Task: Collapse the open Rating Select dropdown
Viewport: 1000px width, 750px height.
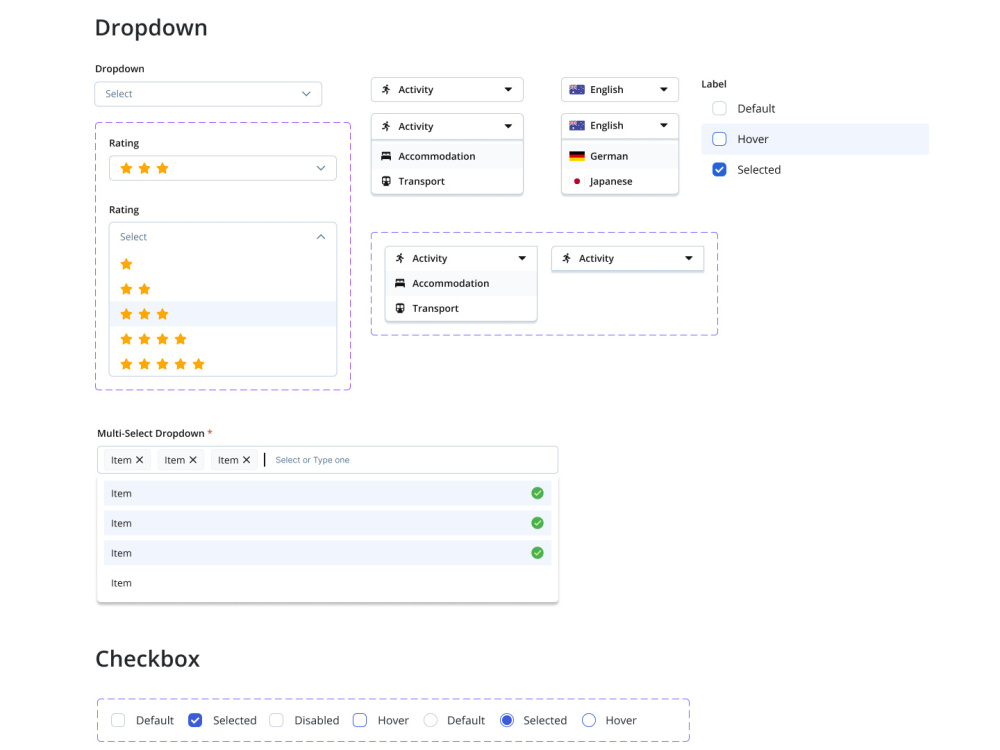Action: coord(321,237)
